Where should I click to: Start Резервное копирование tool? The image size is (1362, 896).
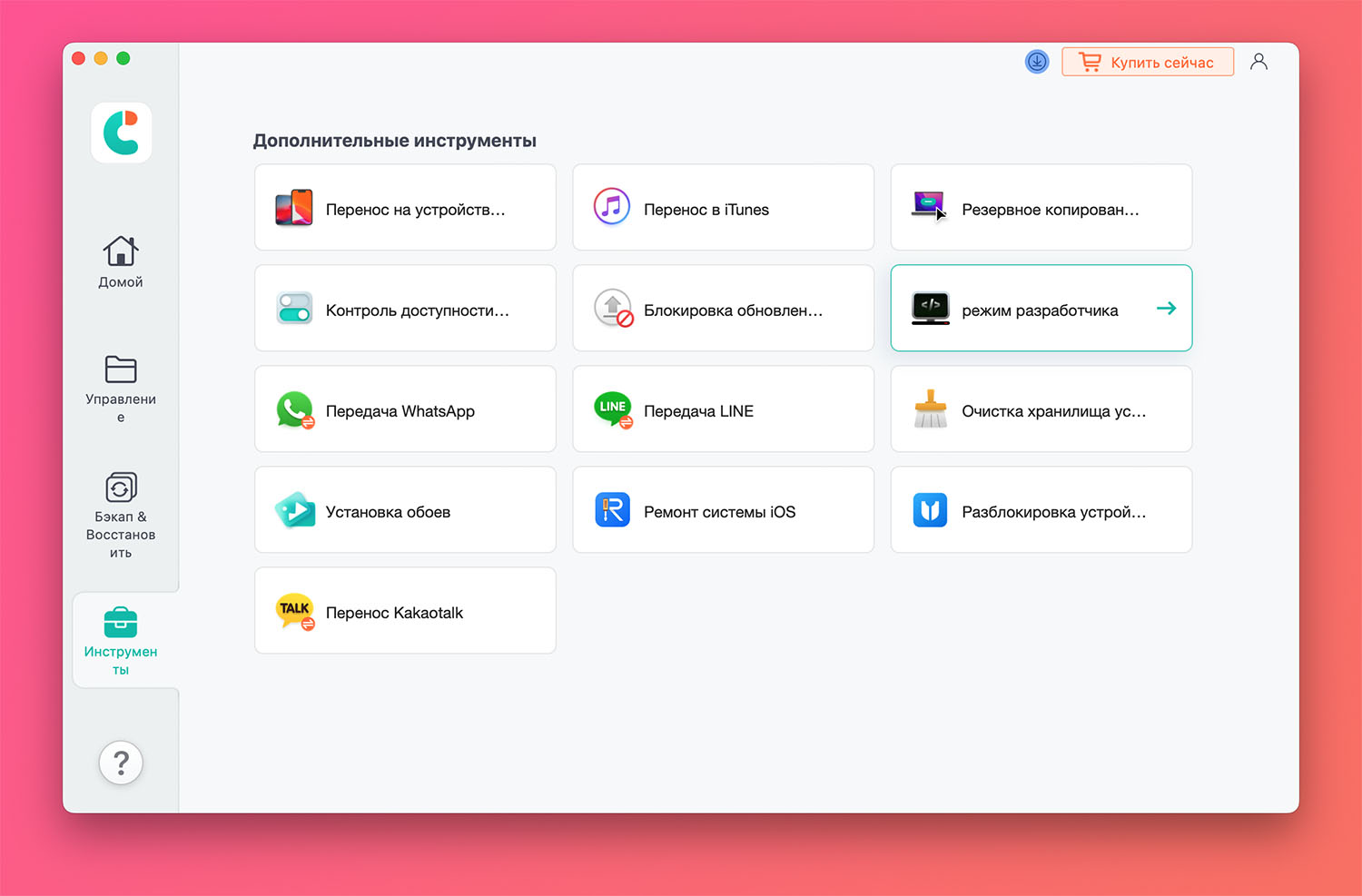pyautogui.click(x=1041, y=207)
